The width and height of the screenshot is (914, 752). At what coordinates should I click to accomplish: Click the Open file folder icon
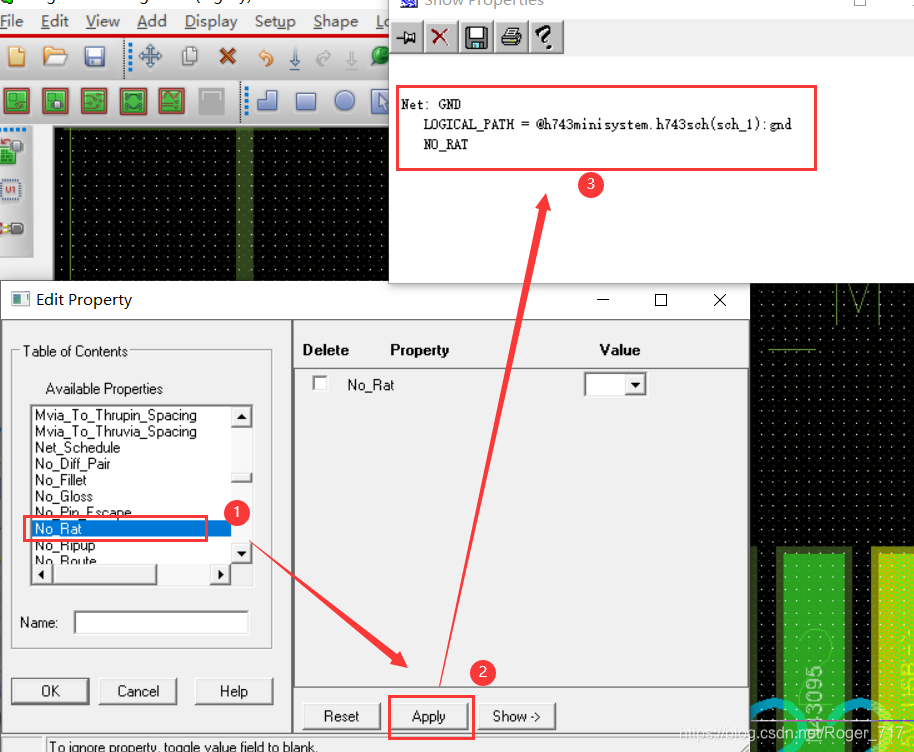click(54, 56)
